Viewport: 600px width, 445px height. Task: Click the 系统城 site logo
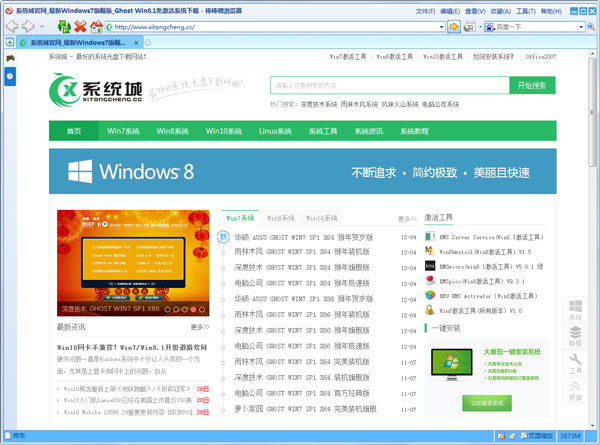(x=96, y=90)
